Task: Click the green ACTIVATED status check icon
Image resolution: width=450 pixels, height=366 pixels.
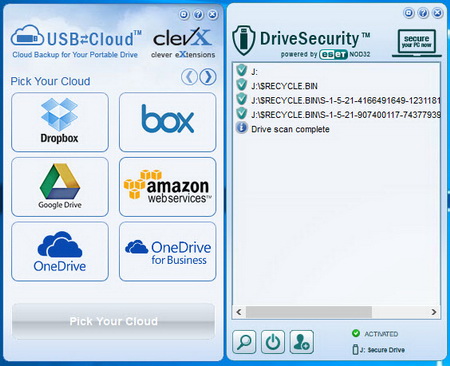Action: (356, 333)
